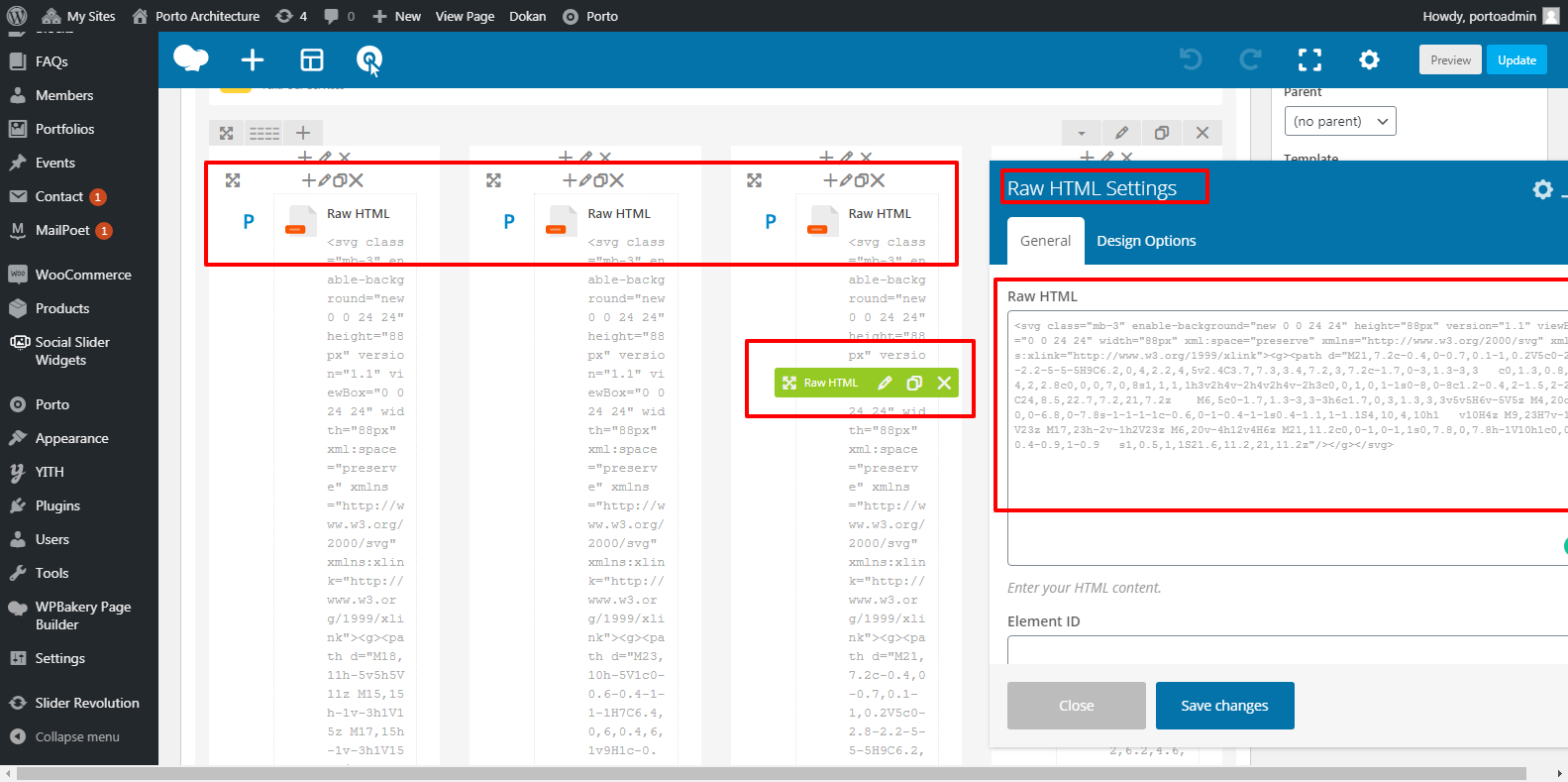Click the redo arrow icon
The height and width of the screenshot is (782, 1568).
point(1251,59)
